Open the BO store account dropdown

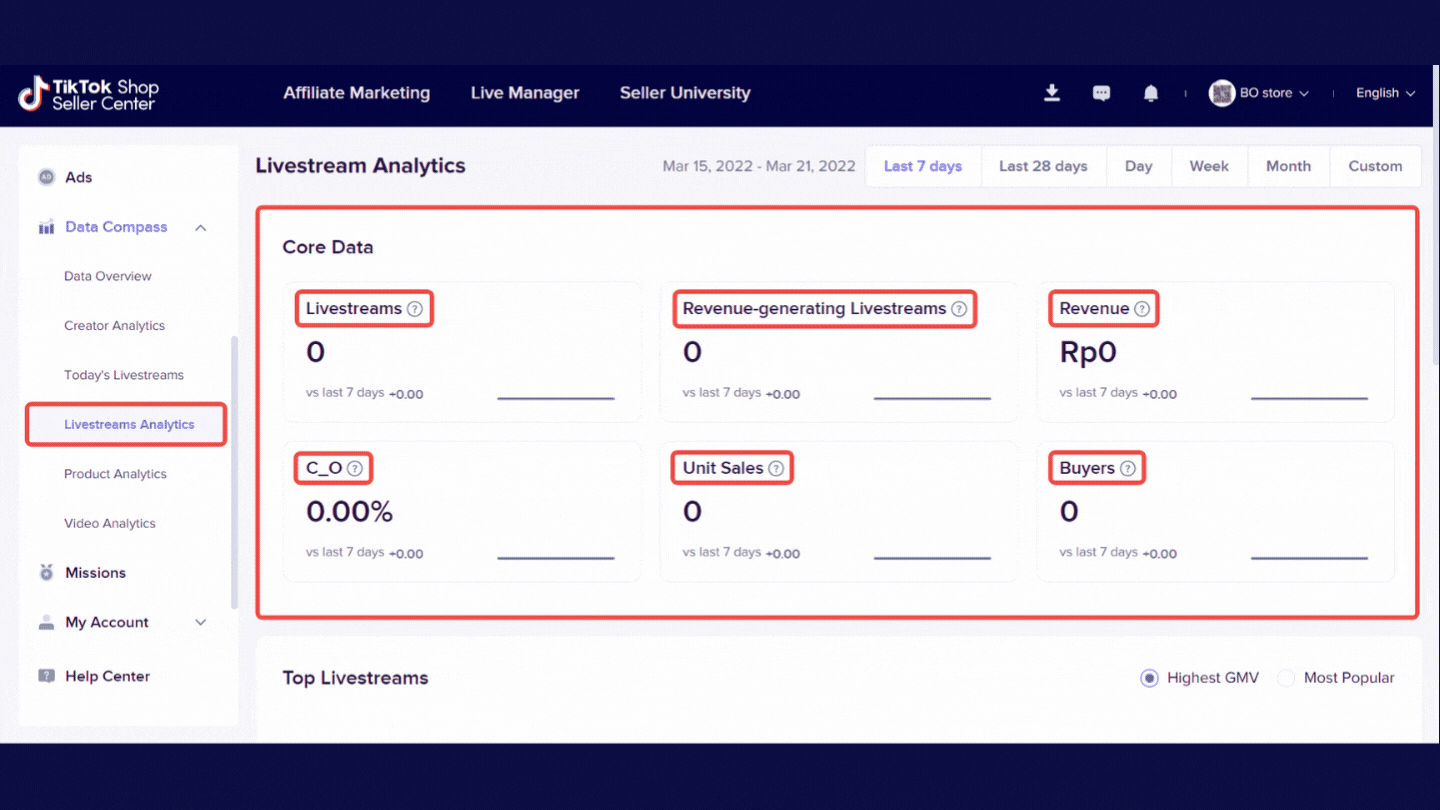coord(1260,93)
